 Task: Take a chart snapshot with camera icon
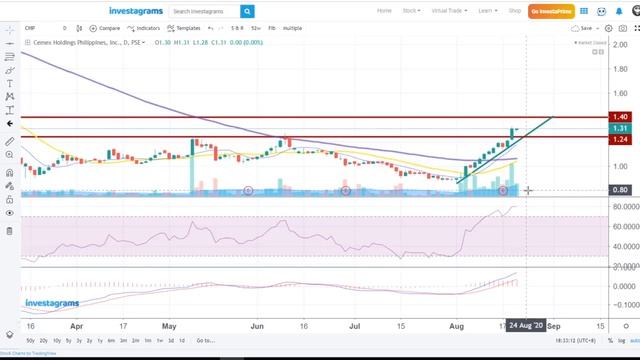pos(623,28)
